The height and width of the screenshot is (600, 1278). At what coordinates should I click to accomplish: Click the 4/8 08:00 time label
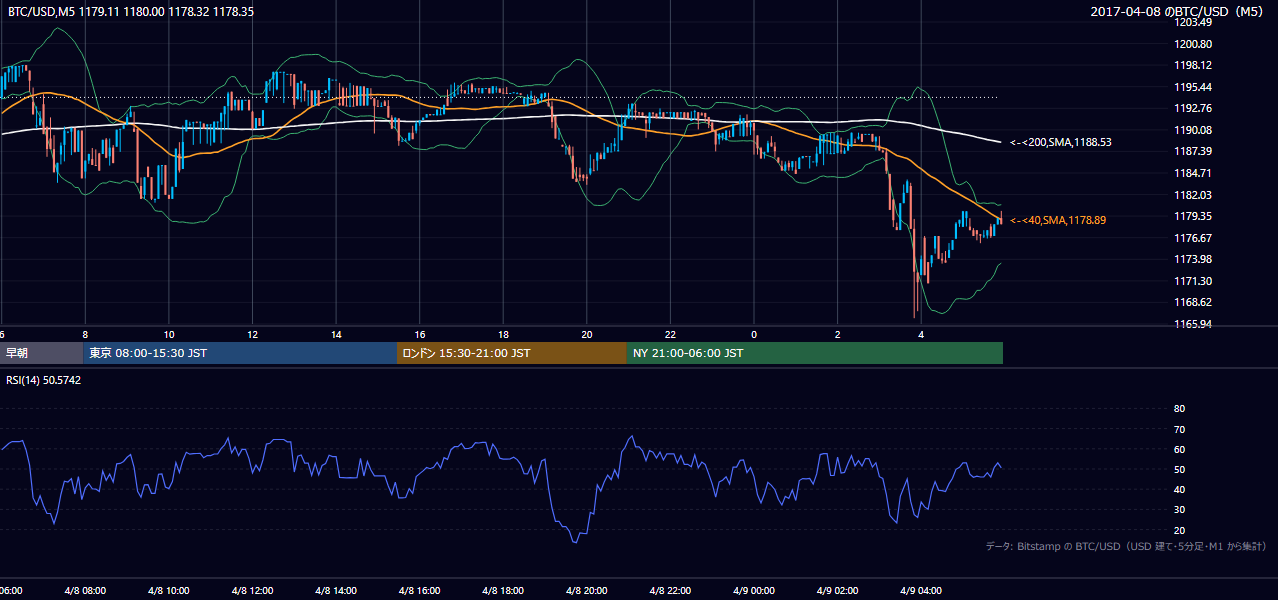[x=85, y=591]
